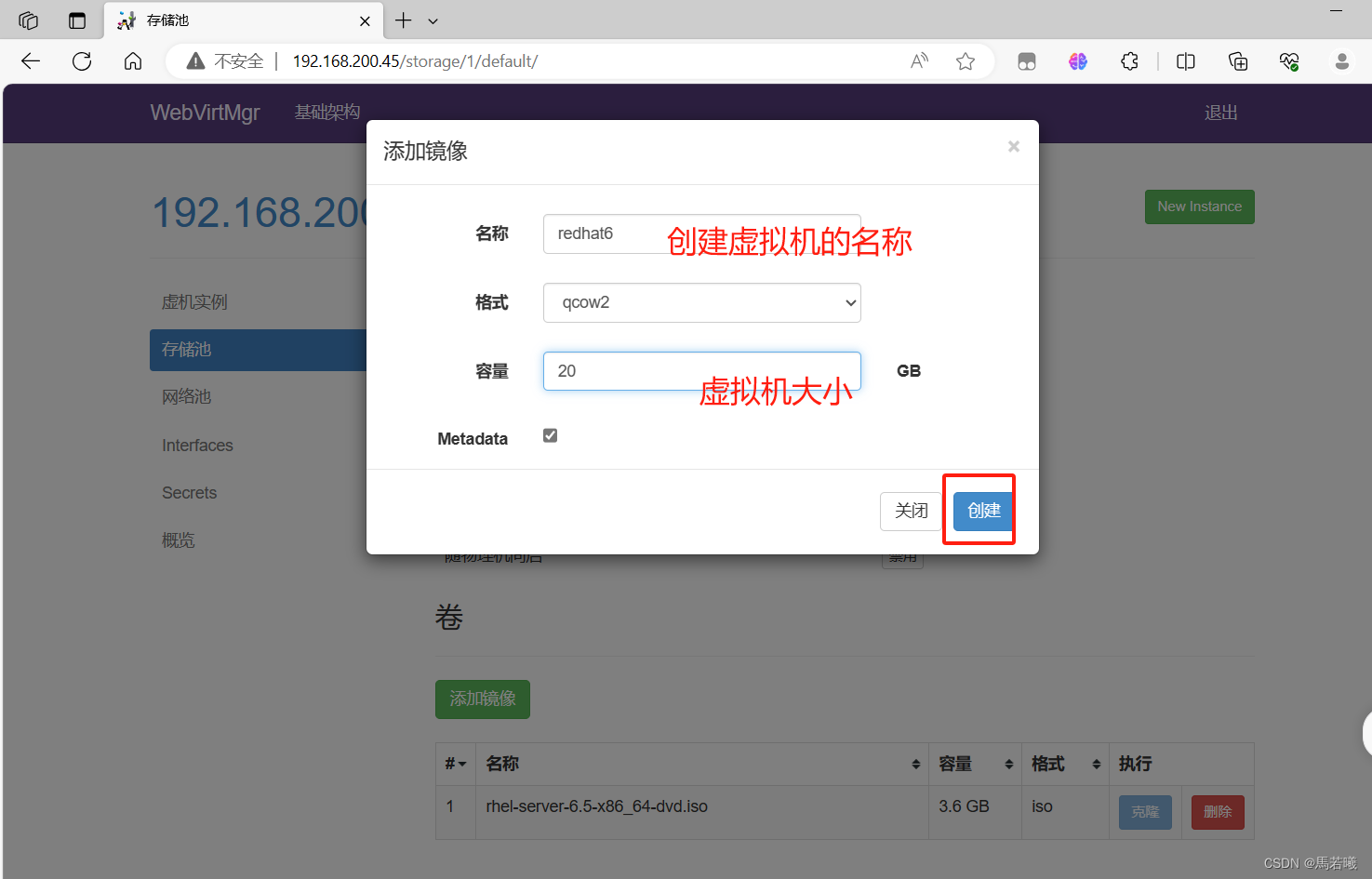Click the red 删除 button for the rhel-server iso
This screenshot has width=1372, height=879.
pos(1218,812)
